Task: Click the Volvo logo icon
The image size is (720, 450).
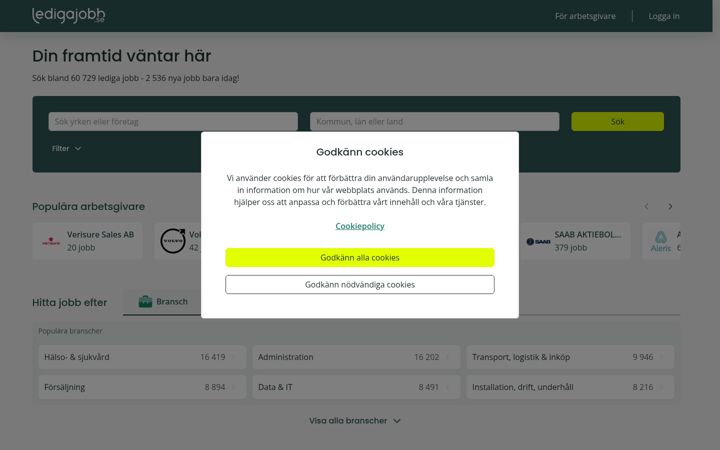Action: 173,241
